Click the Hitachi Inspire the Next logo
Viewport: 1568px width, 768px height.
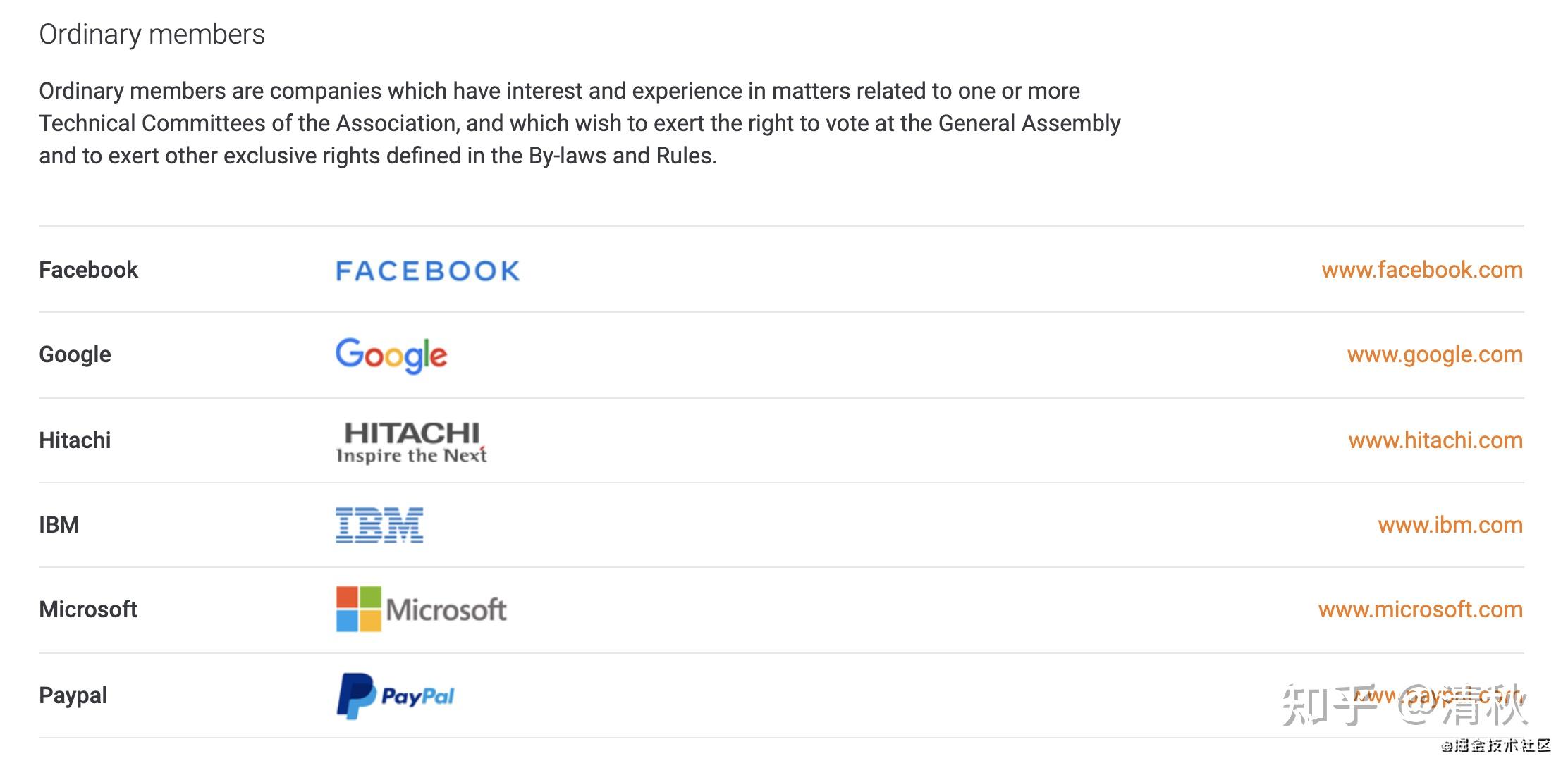(411, 442)
